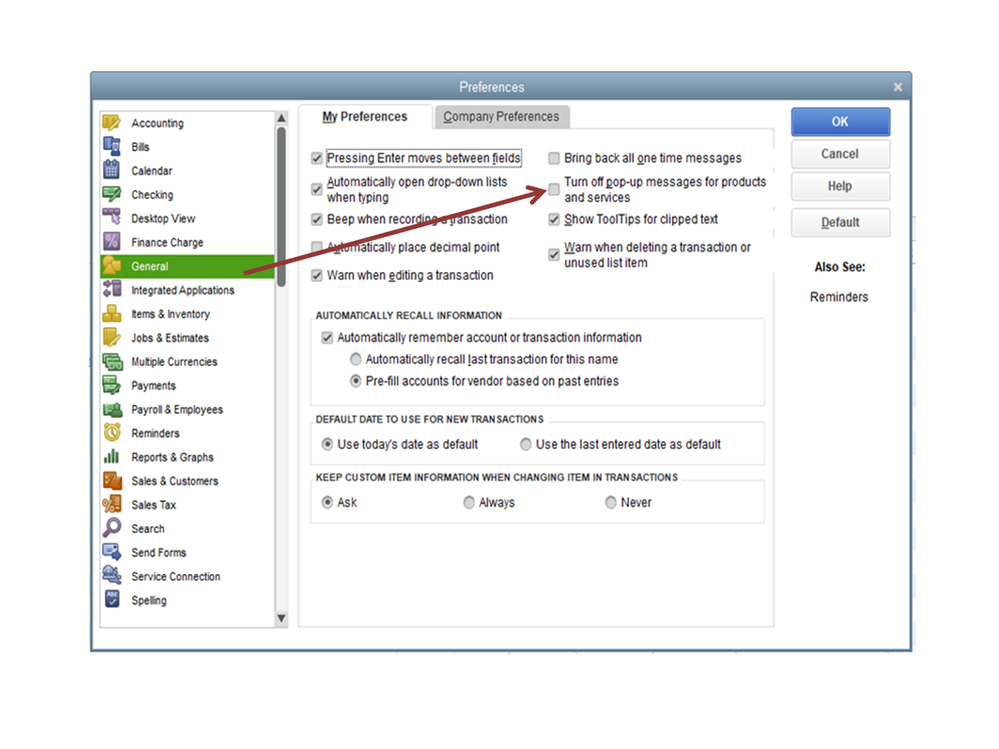Click the Jobs & Estimates icon

(x=111, y=338)
